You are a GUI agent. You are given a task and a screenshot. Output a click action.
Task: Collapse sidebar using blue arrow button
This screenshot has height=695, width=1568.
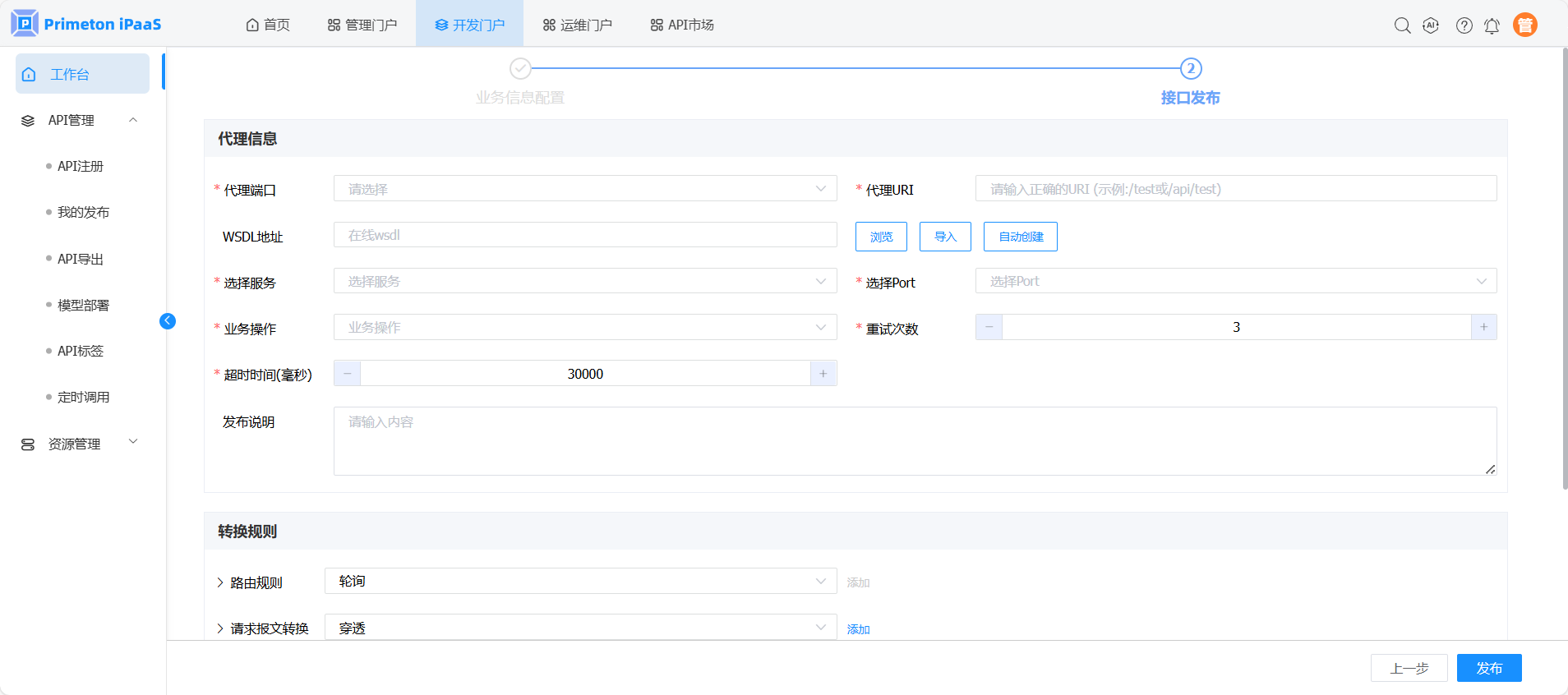tap(168, 321)
